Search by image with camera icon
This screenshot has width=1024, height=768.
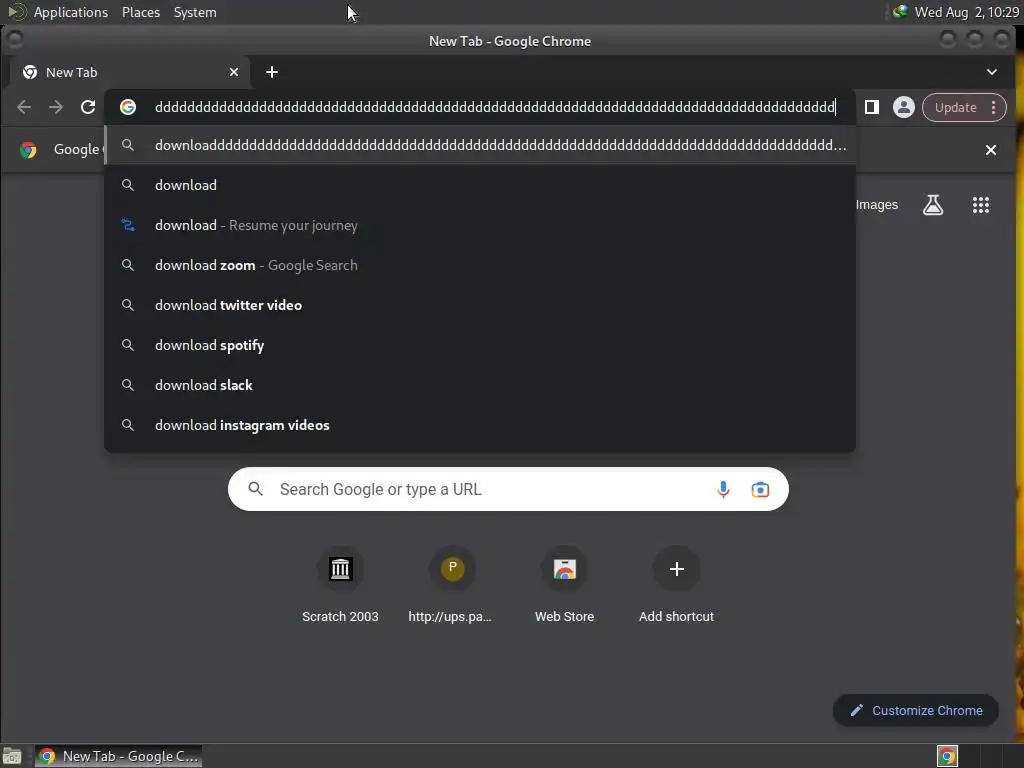[760, 489]
